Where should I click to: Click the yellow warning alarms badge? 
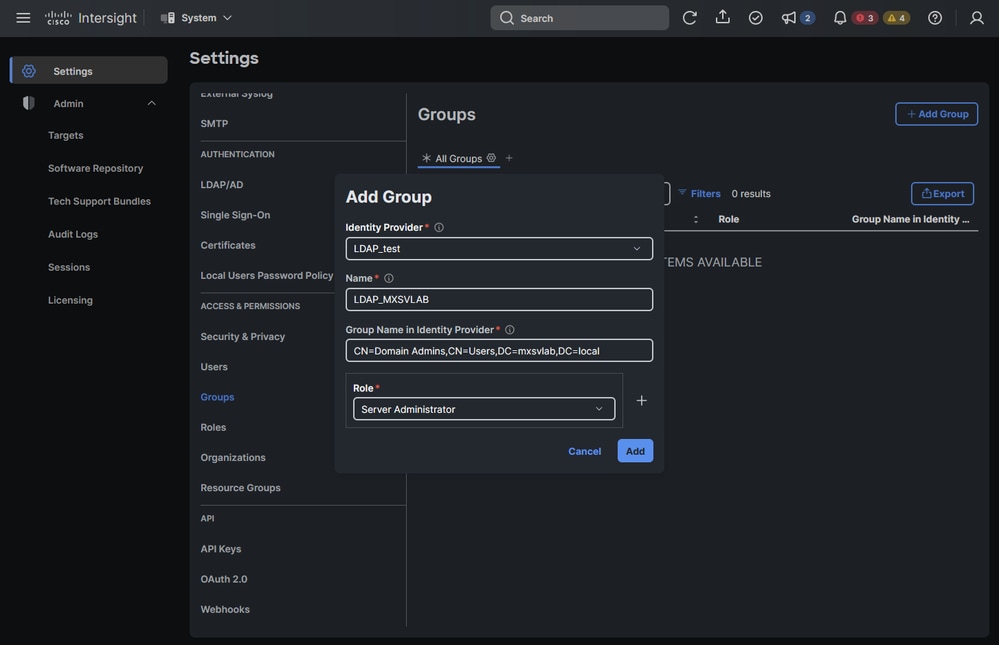pos(896,18)
